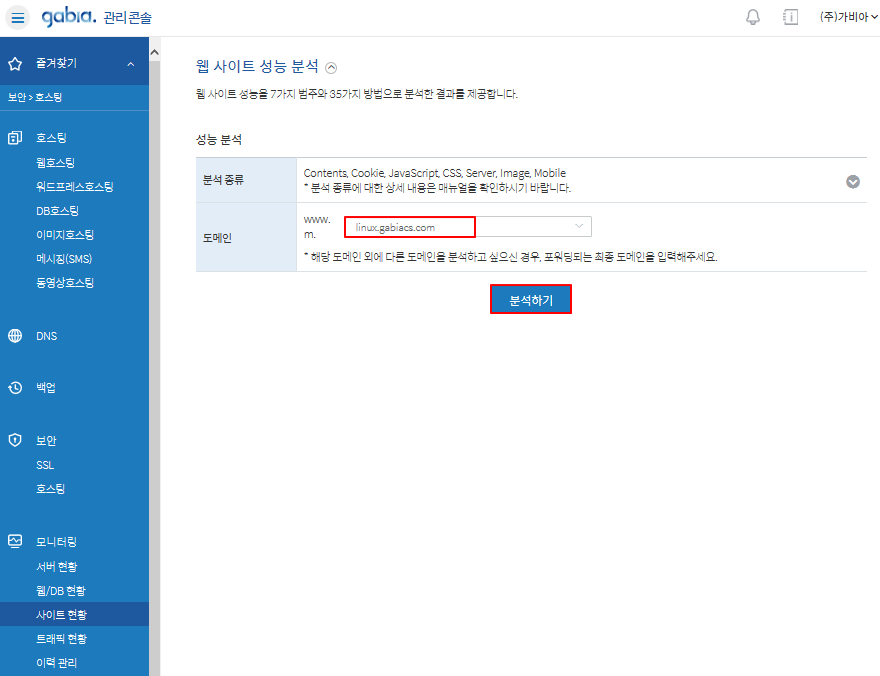Select SSL under 보안
Image resolution: width=880 pixels, height=676 pixels.
pyautogui.click(x=45, y=465)
